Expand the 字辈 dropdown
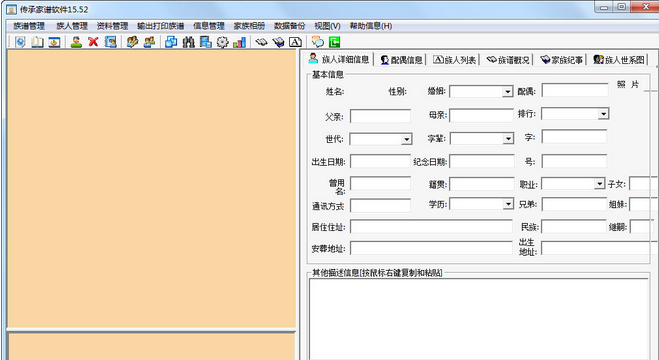Screen dimensions: 659x360 (x=508, y=138)
